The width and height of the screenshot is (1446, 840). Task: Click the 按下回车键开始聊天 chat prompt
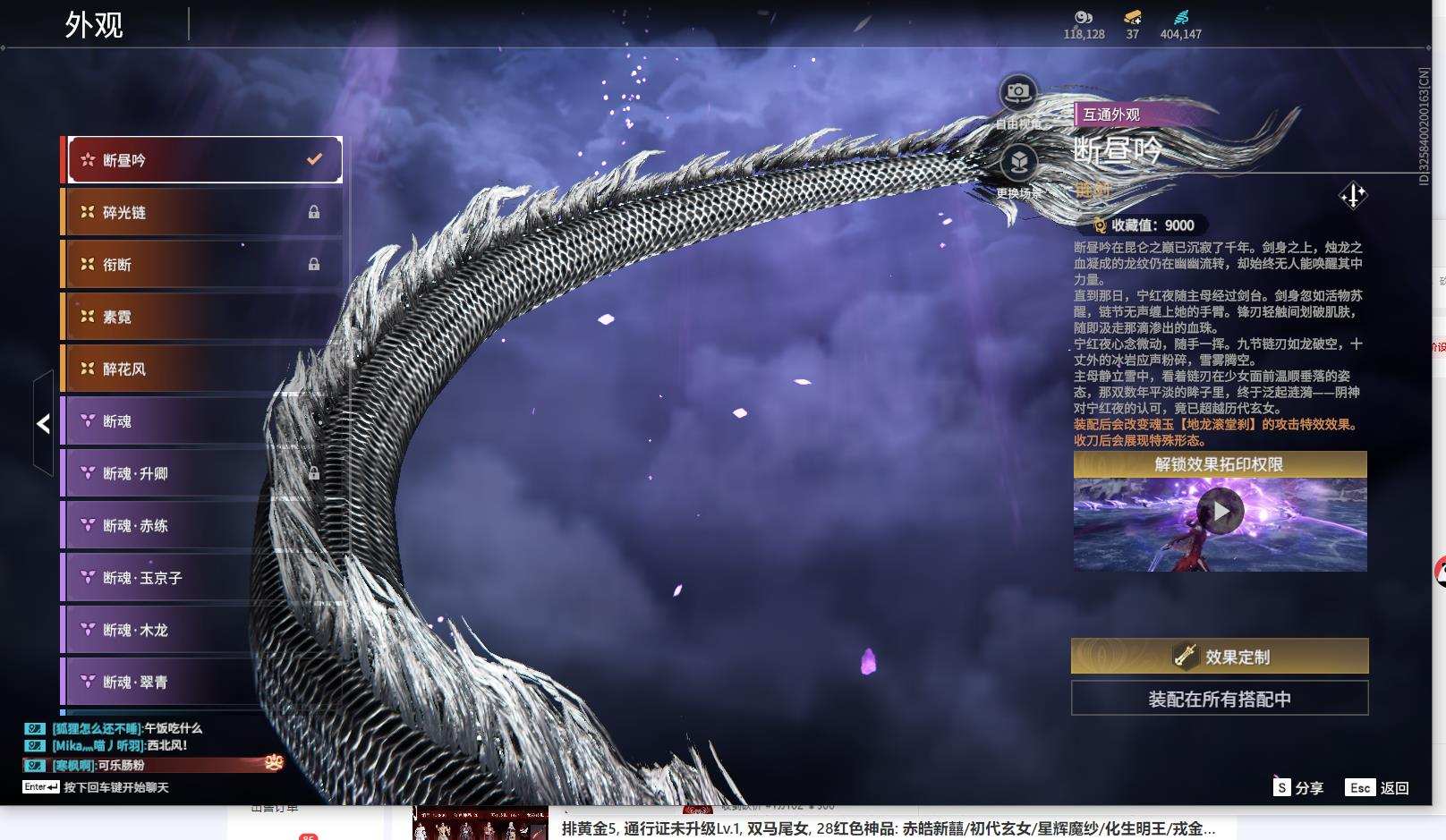click(x=116, y=787)
